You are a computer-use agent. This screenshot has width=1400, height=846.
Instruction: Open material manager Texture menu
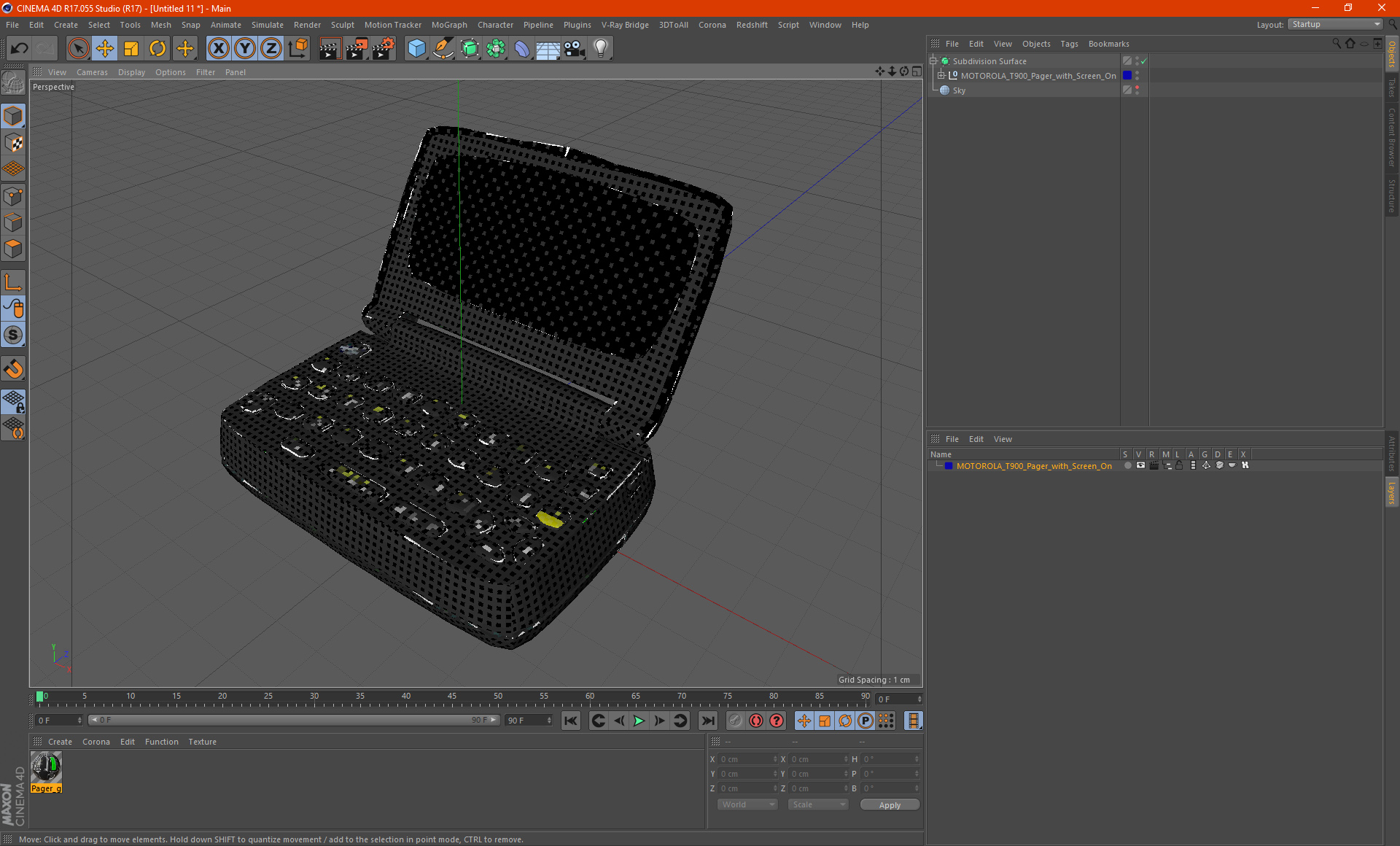202,742
